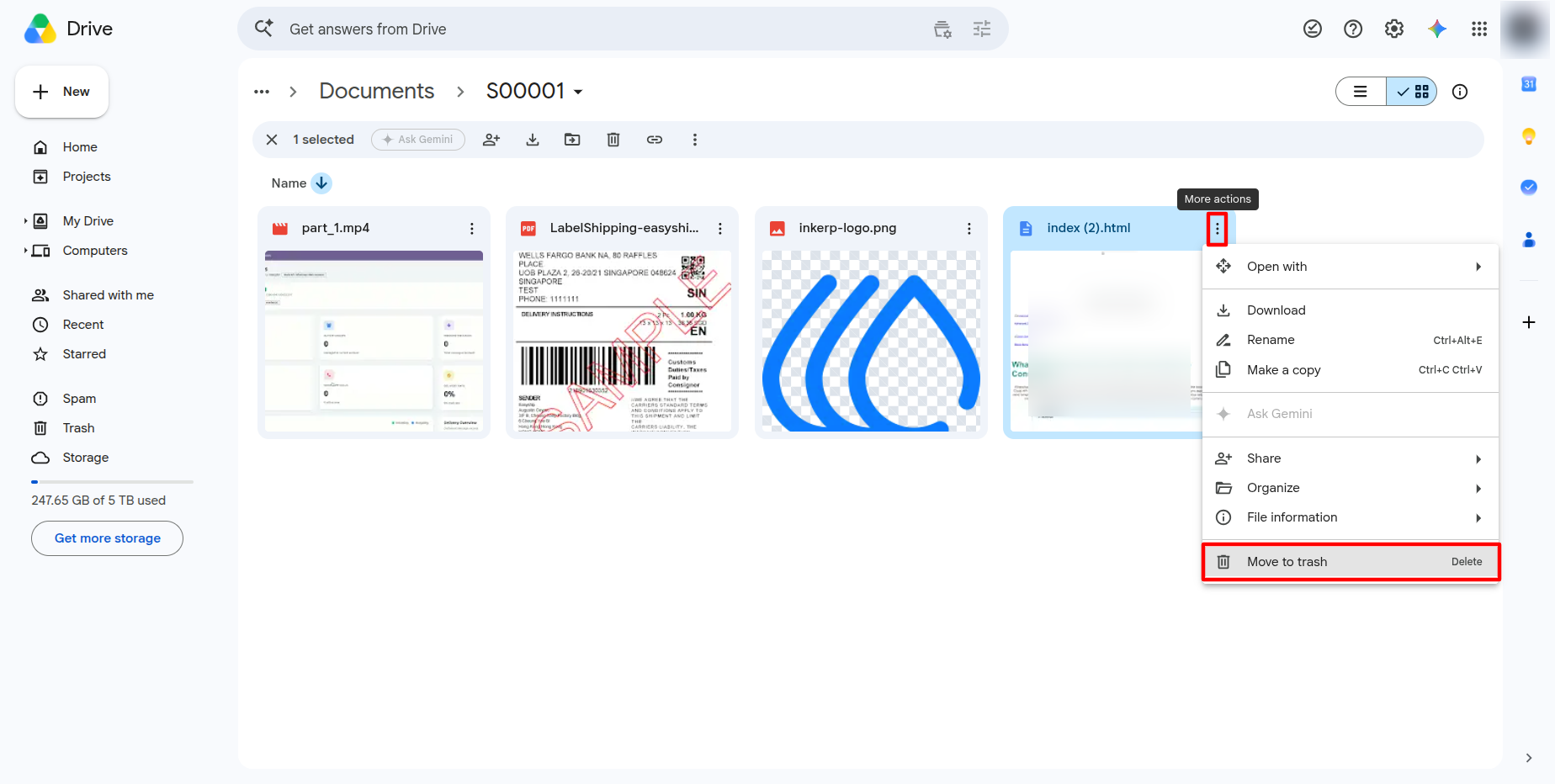Screen dimensions: 1555x784
Task: Choose Download in the context menu
Action: [1351, 310]
